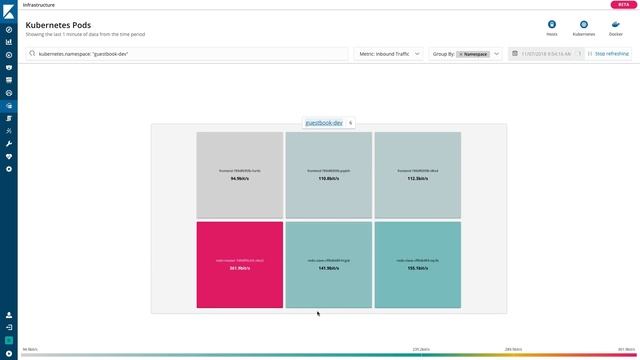Click the BETA badge

coord(623,4)
